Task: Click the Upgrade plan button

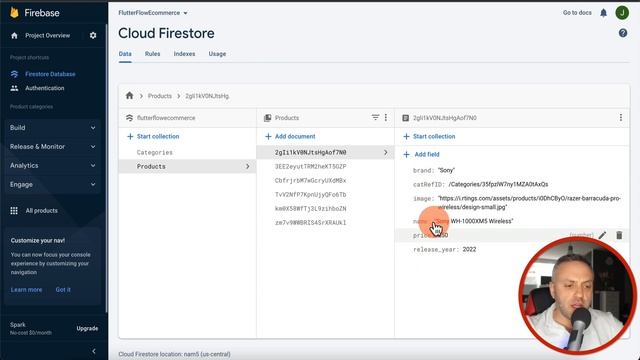Action: (87, 328)
